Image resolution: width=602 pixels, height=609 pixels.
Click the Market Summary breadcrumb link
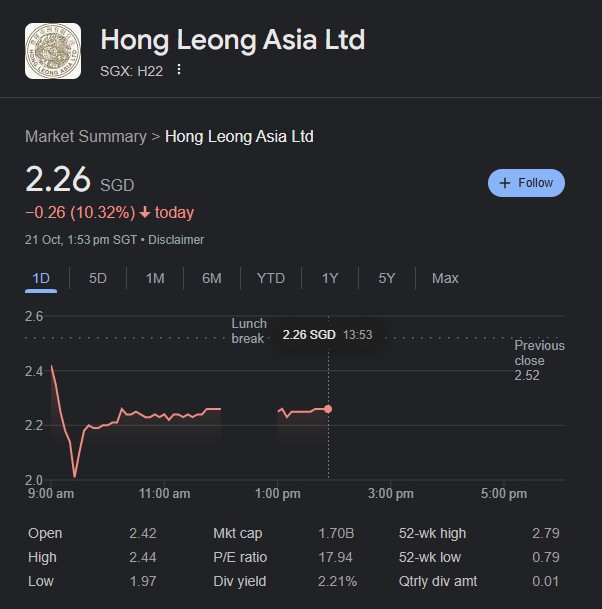click(x=85, y=136)
